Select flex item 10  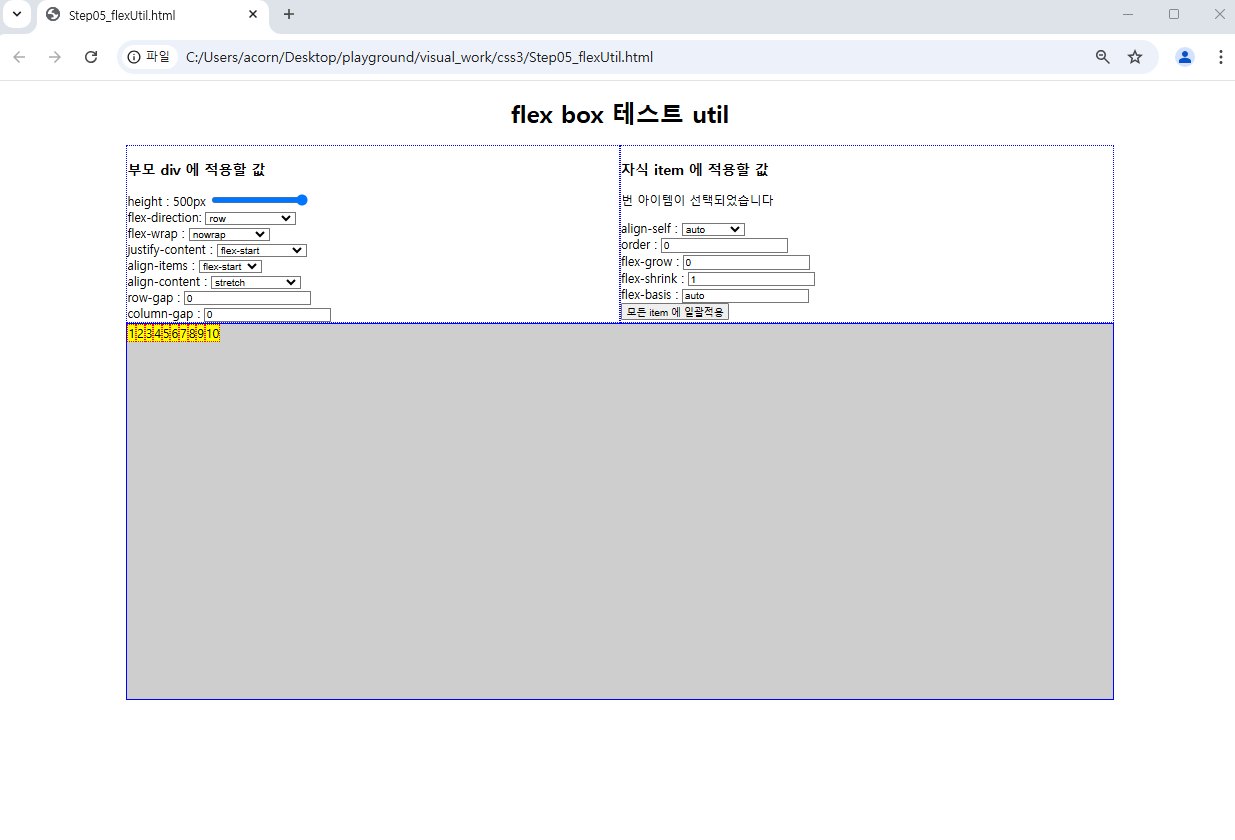click(212, 334)
